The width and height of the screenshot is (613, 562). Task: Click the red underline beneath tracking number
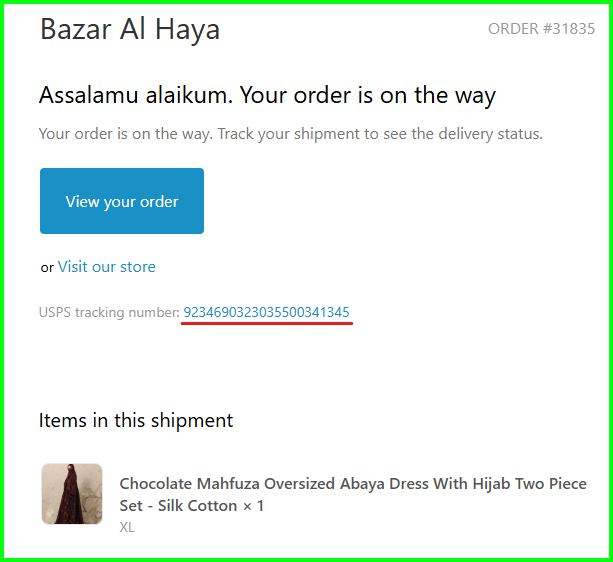267,323
